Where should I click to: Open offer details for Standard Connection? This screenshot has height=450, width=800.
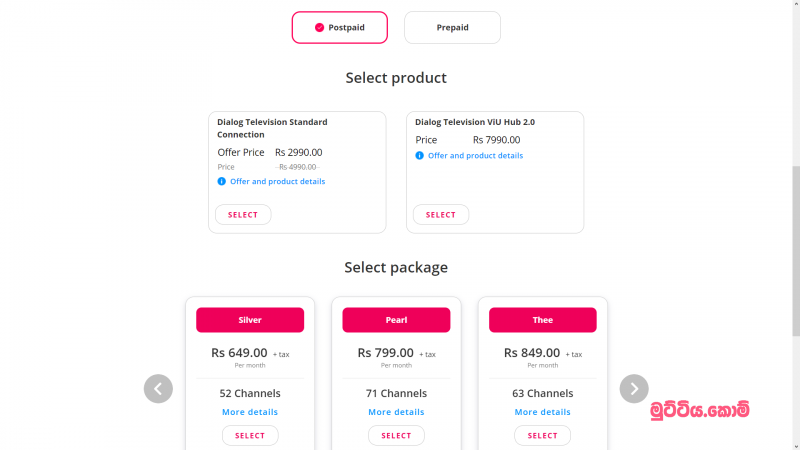click(278, 181)
